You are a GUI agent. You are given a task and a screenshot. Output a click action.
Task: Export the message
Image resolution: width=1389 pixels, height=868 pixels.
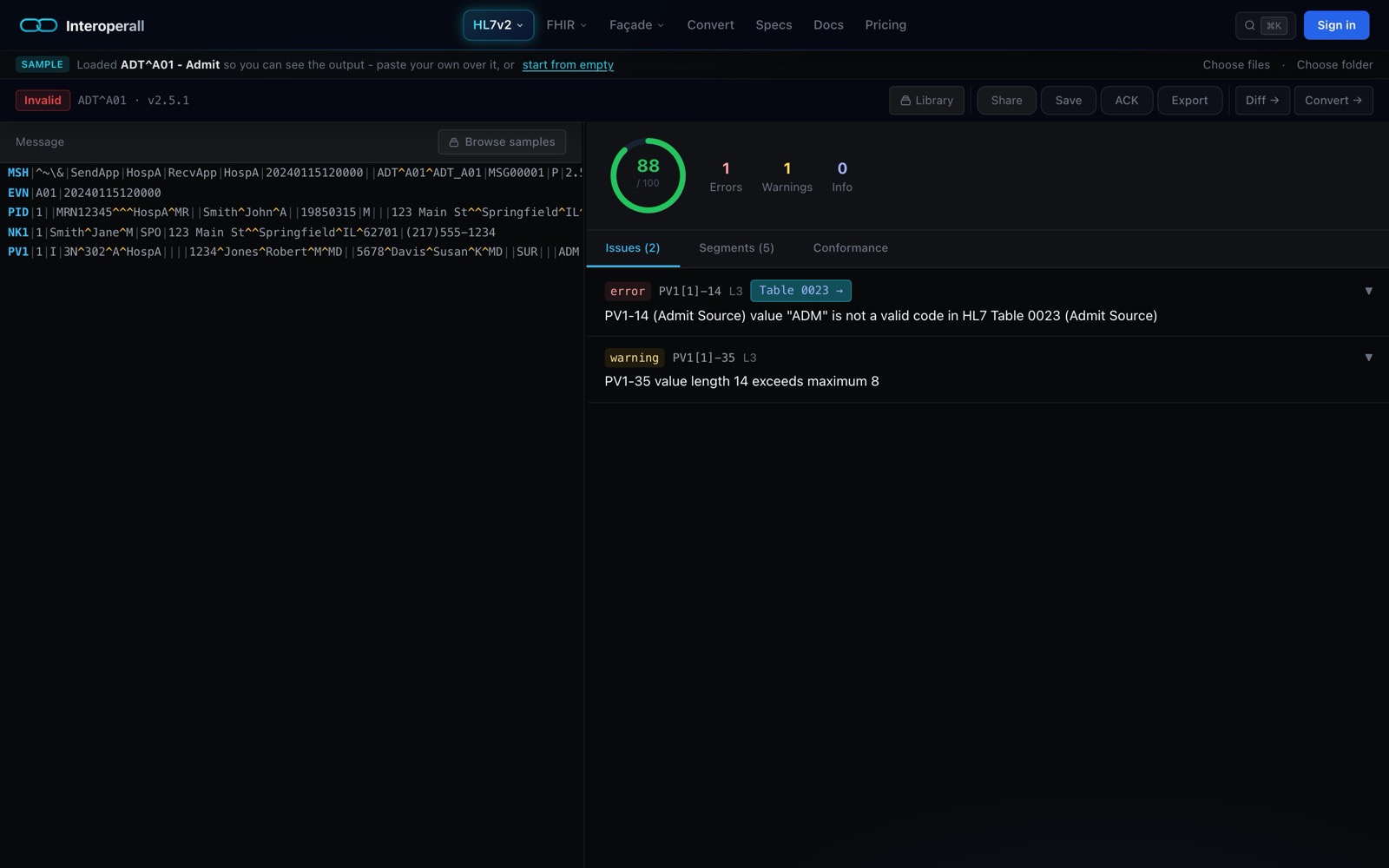[1189, 101]
